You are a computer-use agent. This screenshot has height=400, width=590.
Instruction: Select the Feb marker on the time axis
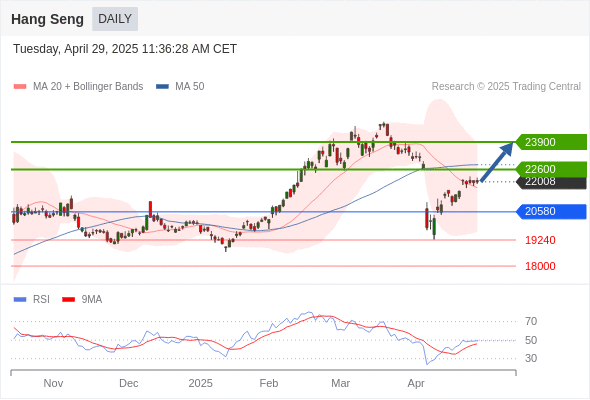(269, 383)
